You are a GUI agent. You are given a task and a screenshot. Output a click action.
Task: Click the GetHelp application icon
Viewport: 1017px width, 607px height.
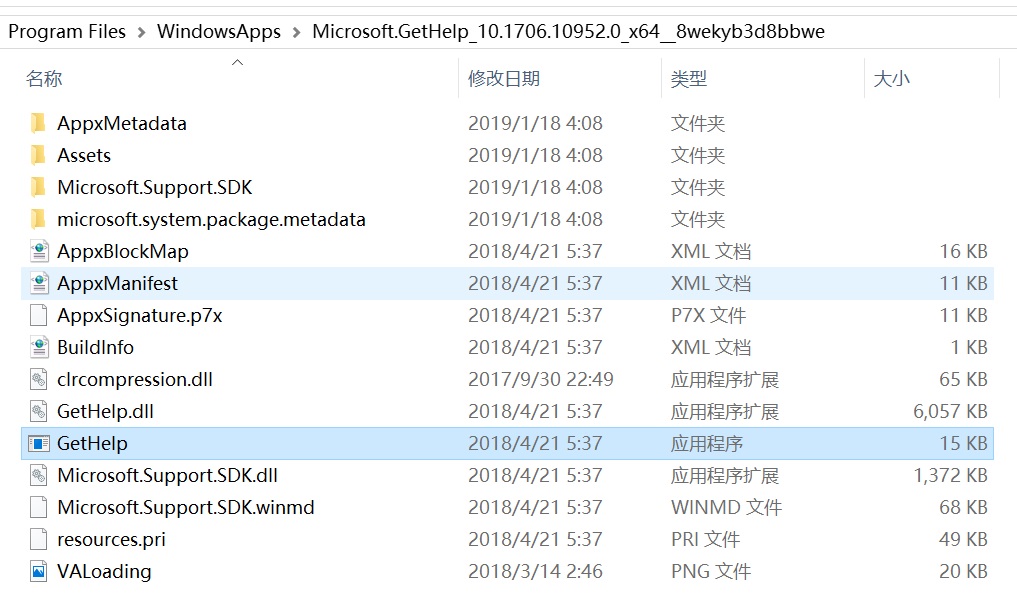[x=38, y=443]
